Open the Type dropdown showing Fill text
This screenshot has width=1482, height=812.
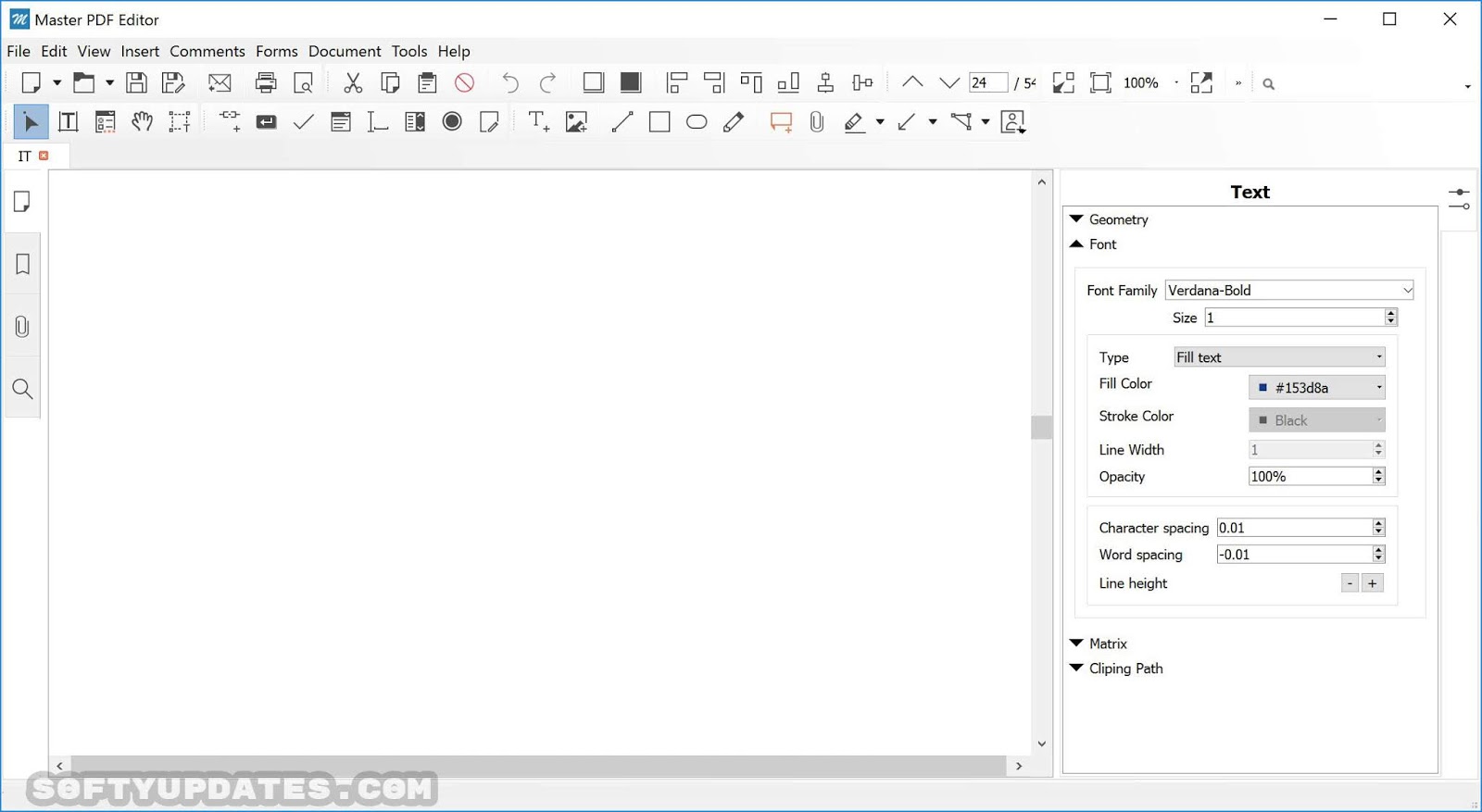(1279, 357)
